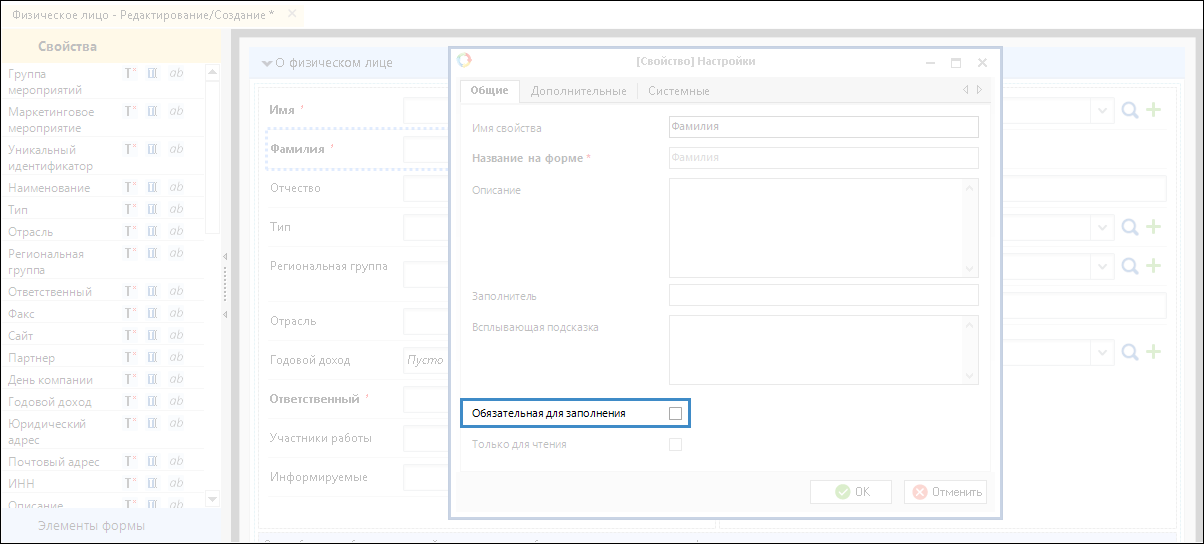Click the ab icon next to Партнер

tap(176, 358)
